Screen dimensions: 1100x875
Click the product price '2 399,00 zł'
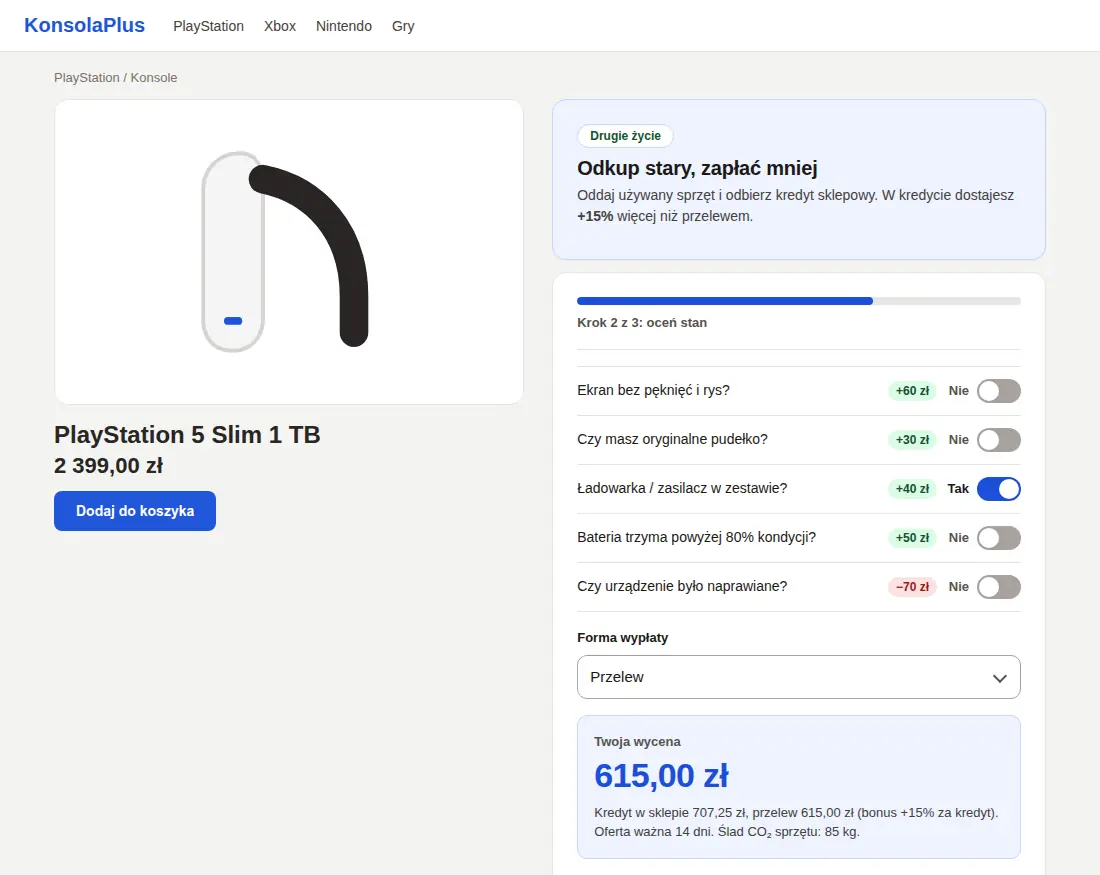(x=109, y=466)
